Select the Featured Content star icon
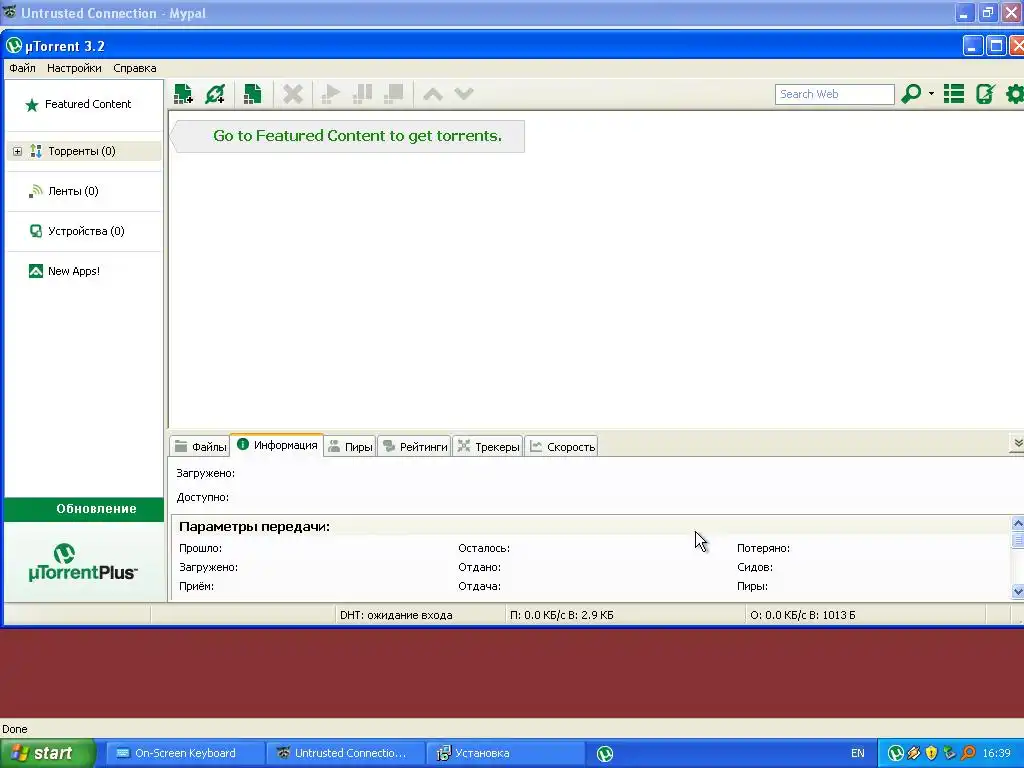 point(32,105)
